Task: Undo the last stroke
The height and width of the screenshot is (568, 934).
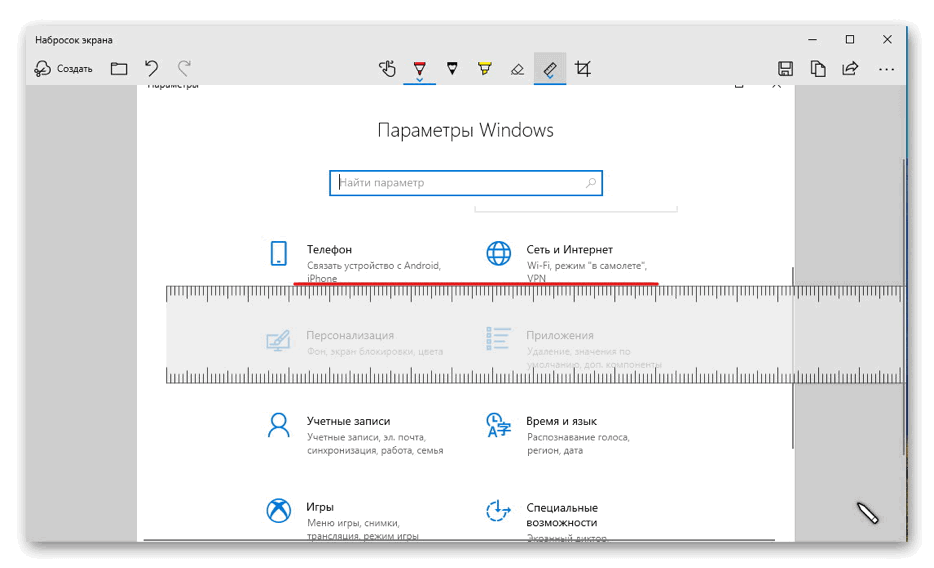Action: (x=151, y=68)
